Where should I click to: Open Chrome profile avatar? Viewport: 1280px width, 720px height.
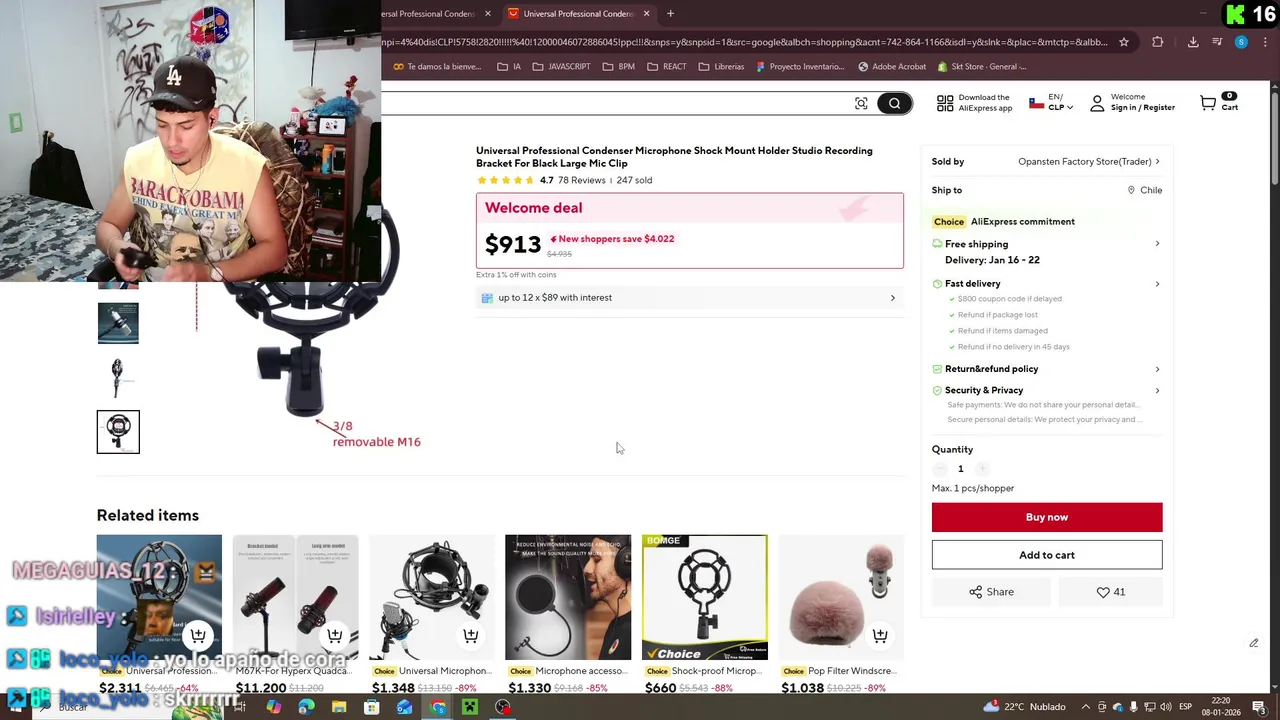coord(1241,42)
